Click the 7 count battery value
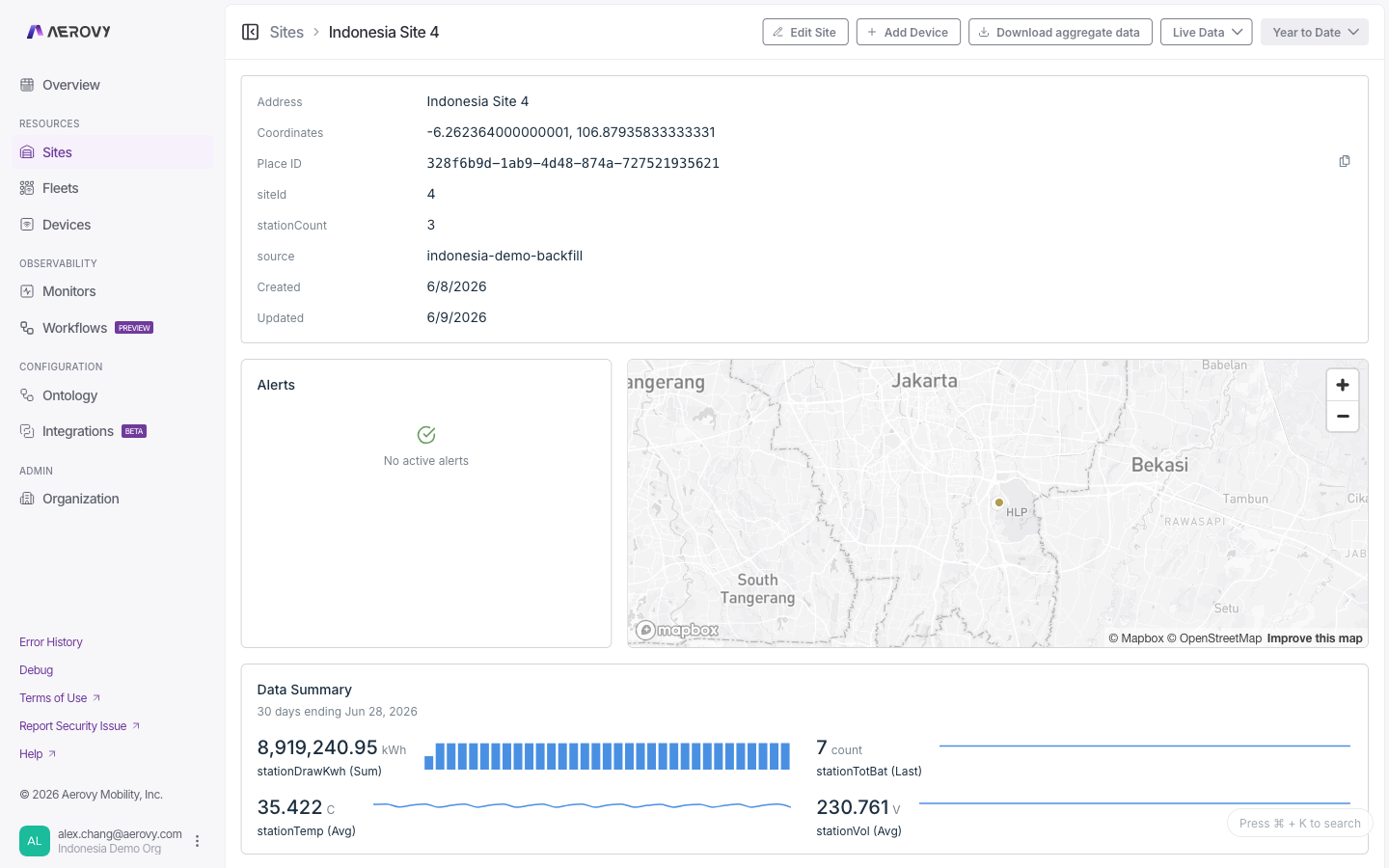This screenshot has width=1389, height=868. 839,747
